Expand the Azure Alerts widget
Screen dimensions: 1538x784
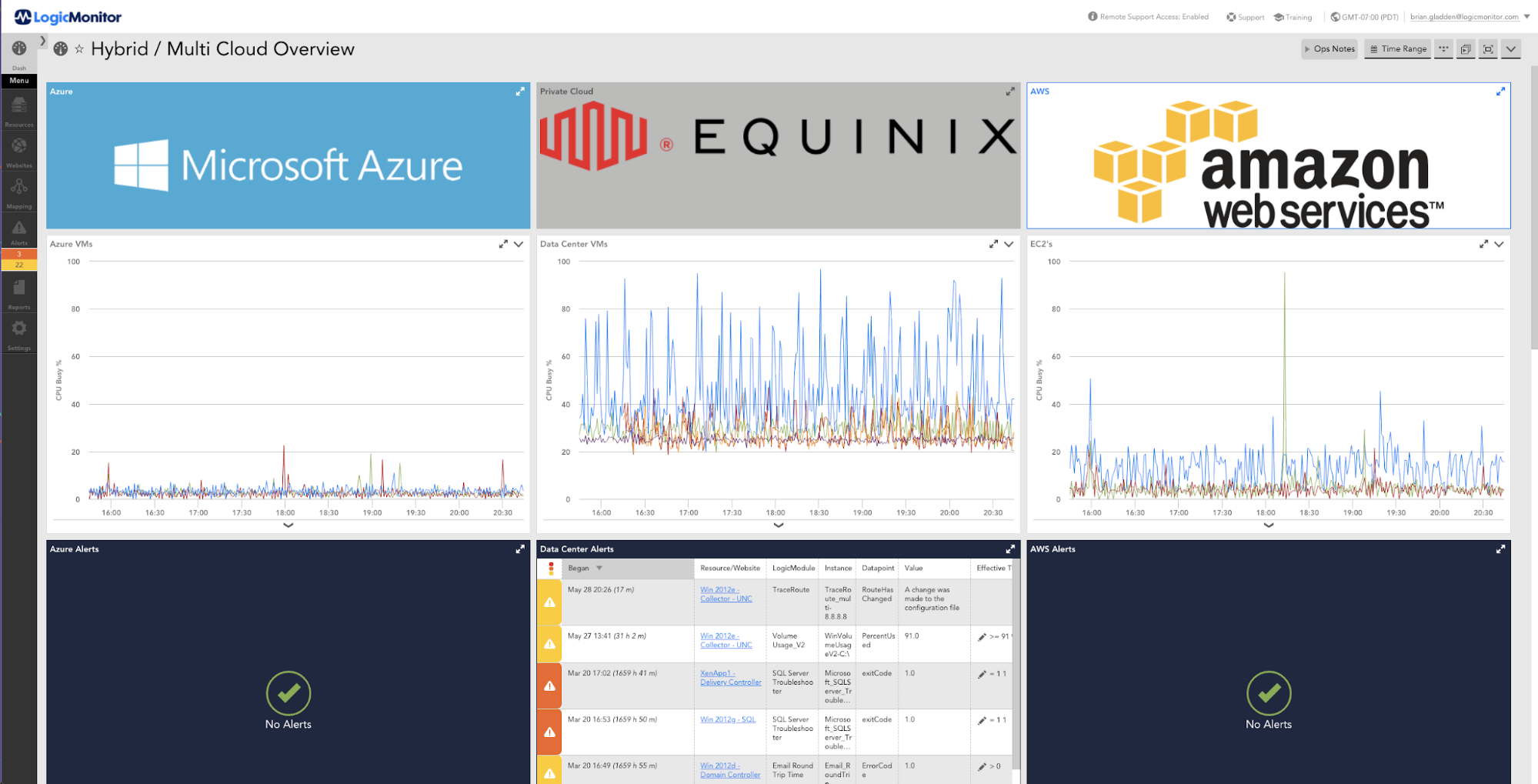[x=520, y=549]
